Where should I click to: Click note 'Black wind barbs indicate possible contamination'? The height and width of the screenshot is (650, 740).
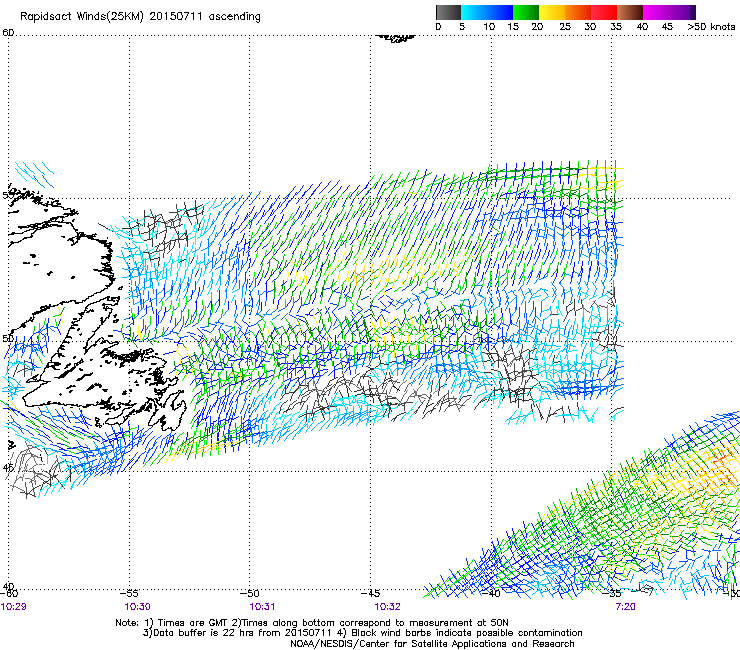coord(467,633)
